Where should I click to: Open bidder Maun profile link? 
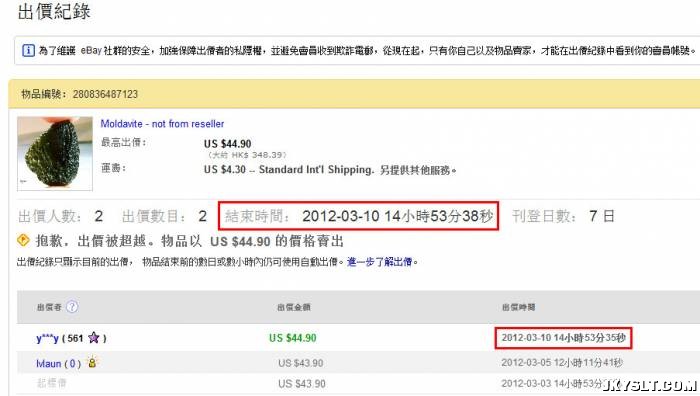click(x=48, y=363)
